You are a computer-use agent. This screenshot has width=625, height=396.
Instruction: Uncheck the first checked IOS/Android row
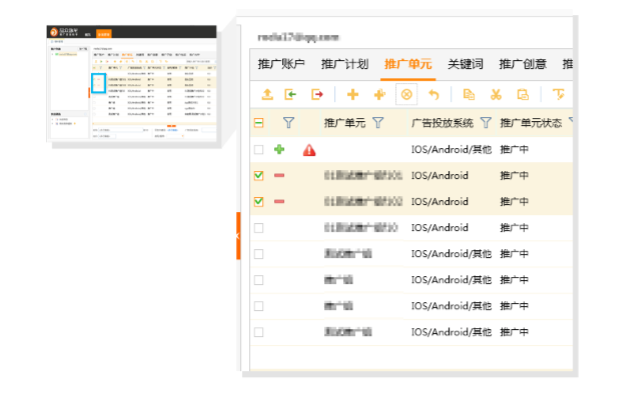tap(259, 175)
